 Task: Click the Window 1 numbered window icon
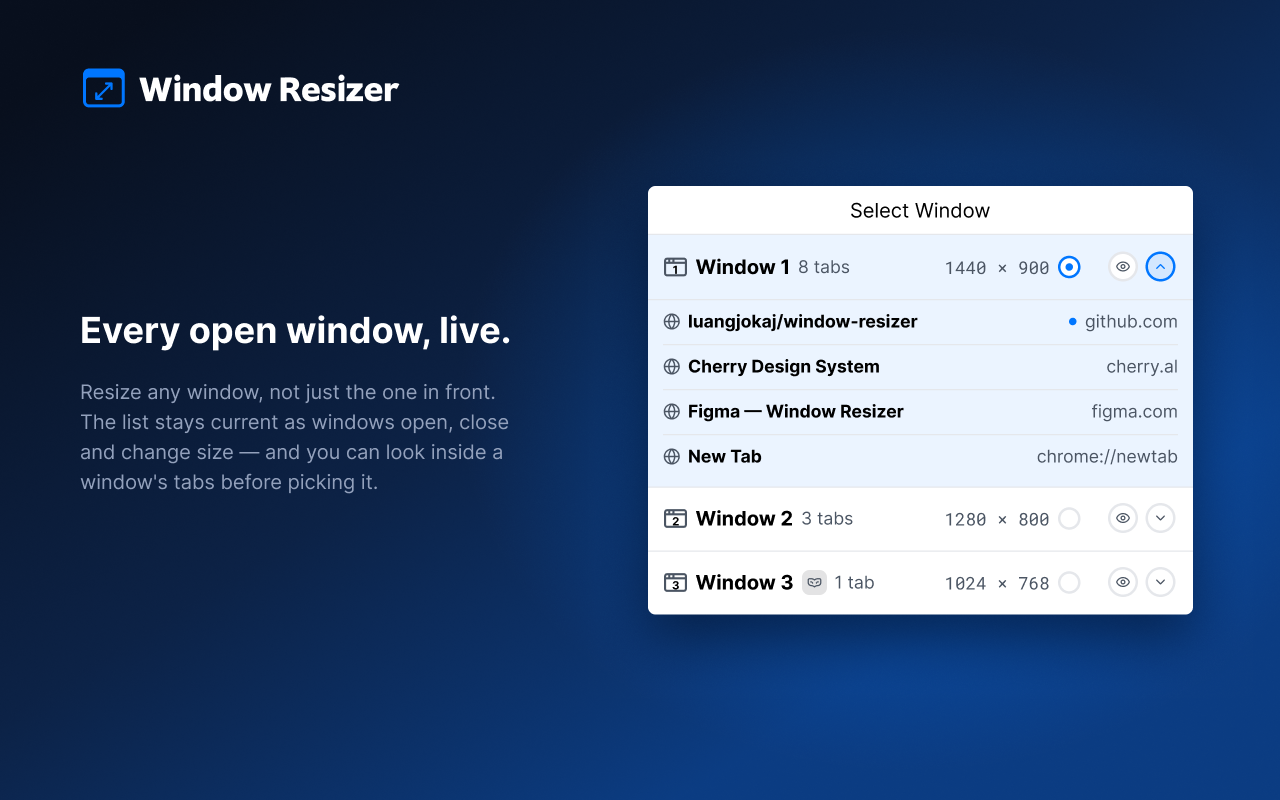click(x=675, y=267)
